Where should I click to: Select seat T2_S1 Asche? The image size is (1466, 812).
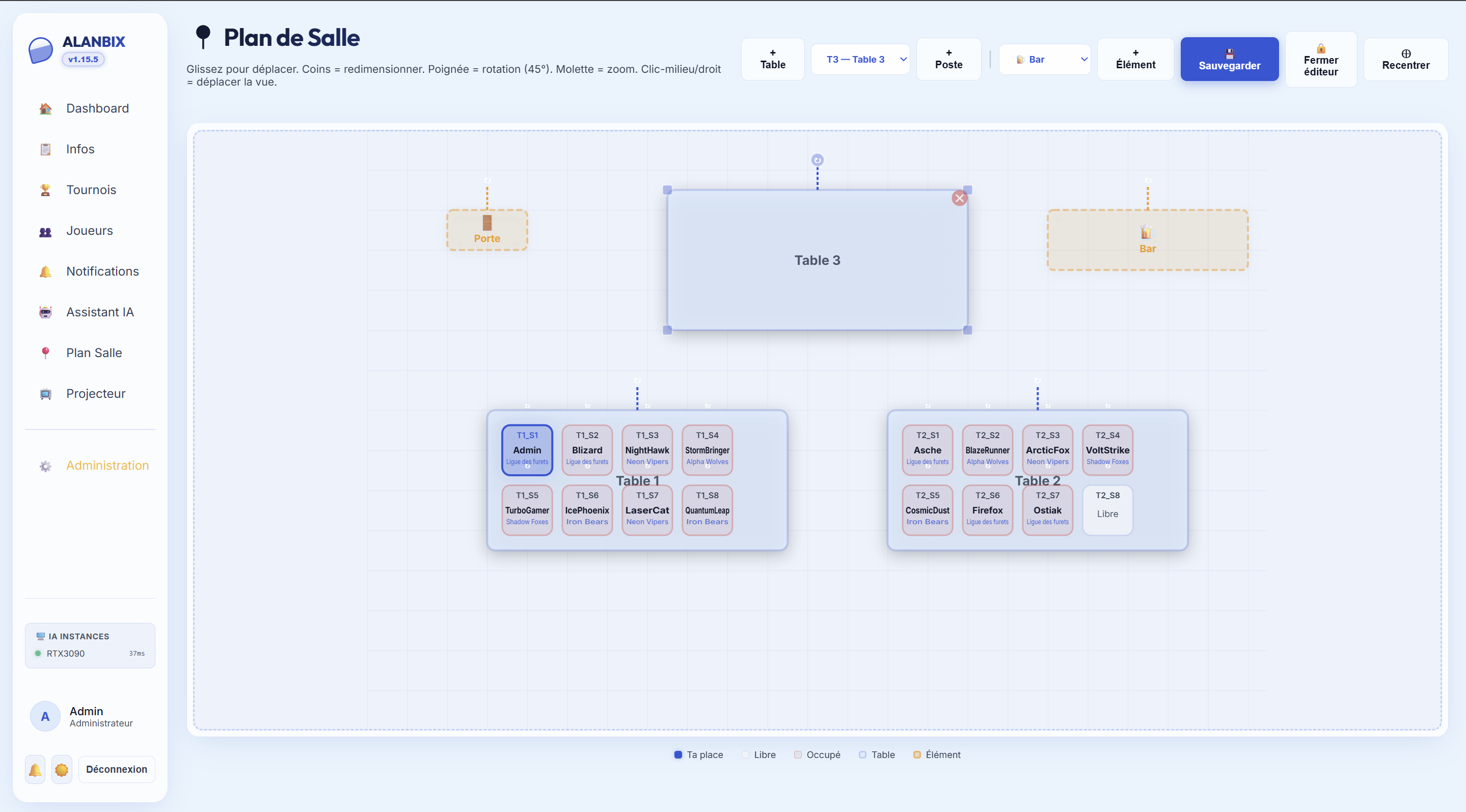(928, 449)
